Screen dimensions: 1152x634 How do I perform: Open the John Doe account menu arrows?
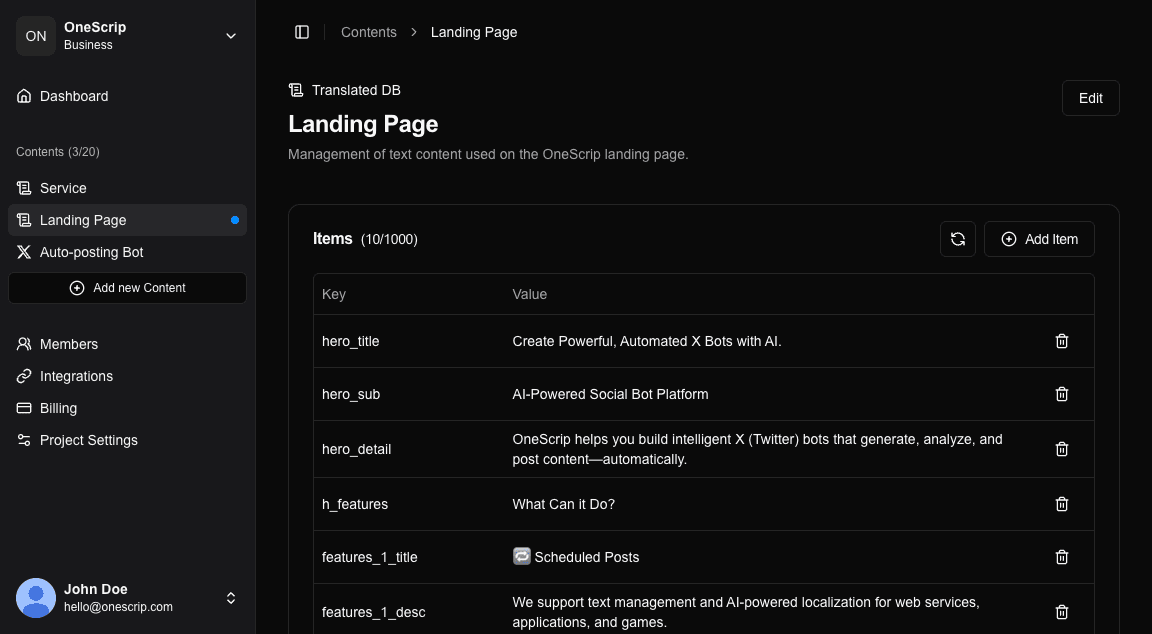click(x=231, y=598)
